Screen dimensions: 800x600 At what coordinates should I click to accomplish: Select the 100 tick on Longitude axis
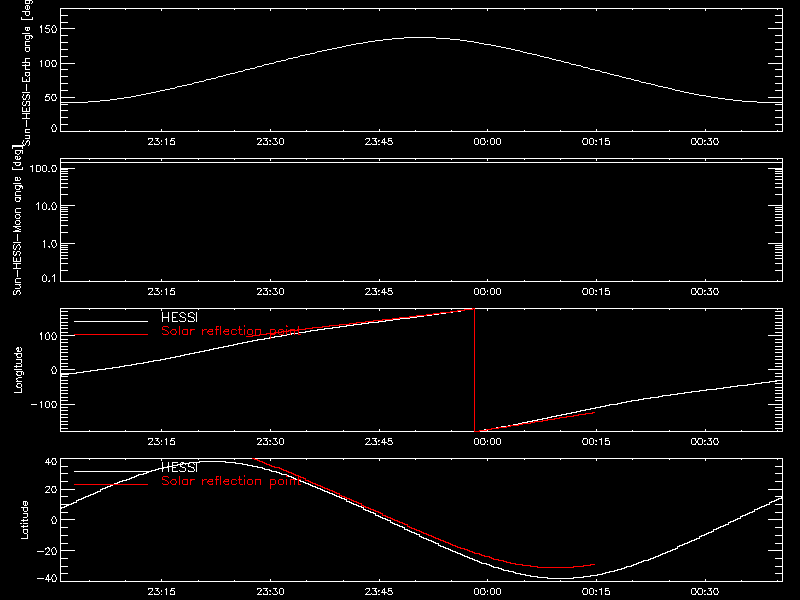(47, 336)
